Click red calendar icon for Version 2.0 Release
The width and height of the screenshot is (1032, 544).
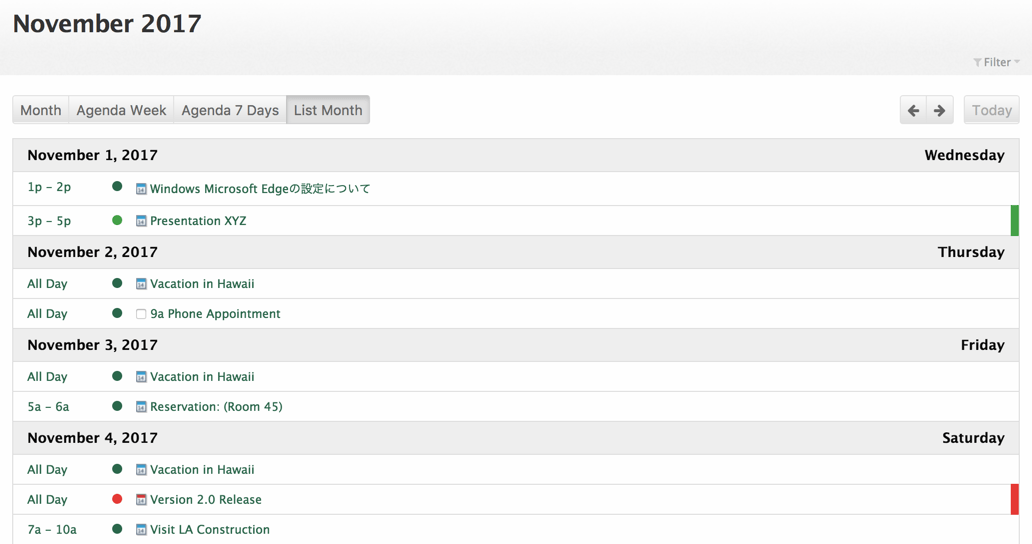141,500
